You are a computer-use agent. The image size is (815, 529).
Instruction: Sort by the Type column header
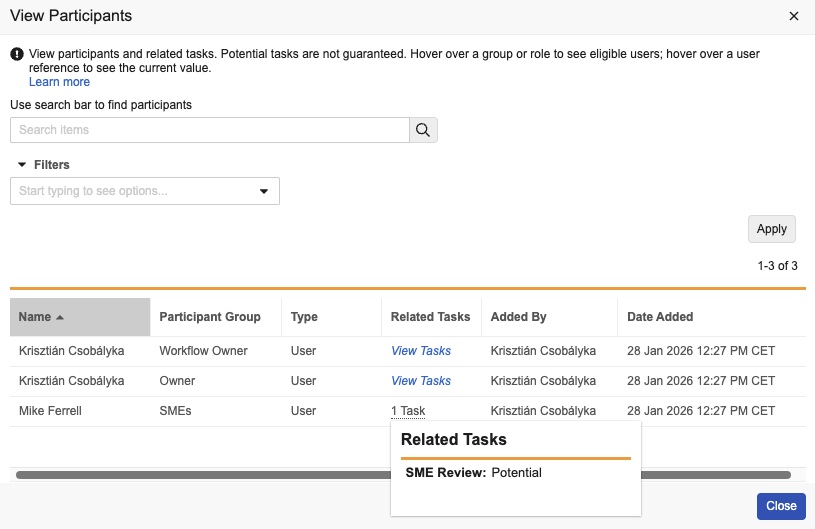coord(304,317)
